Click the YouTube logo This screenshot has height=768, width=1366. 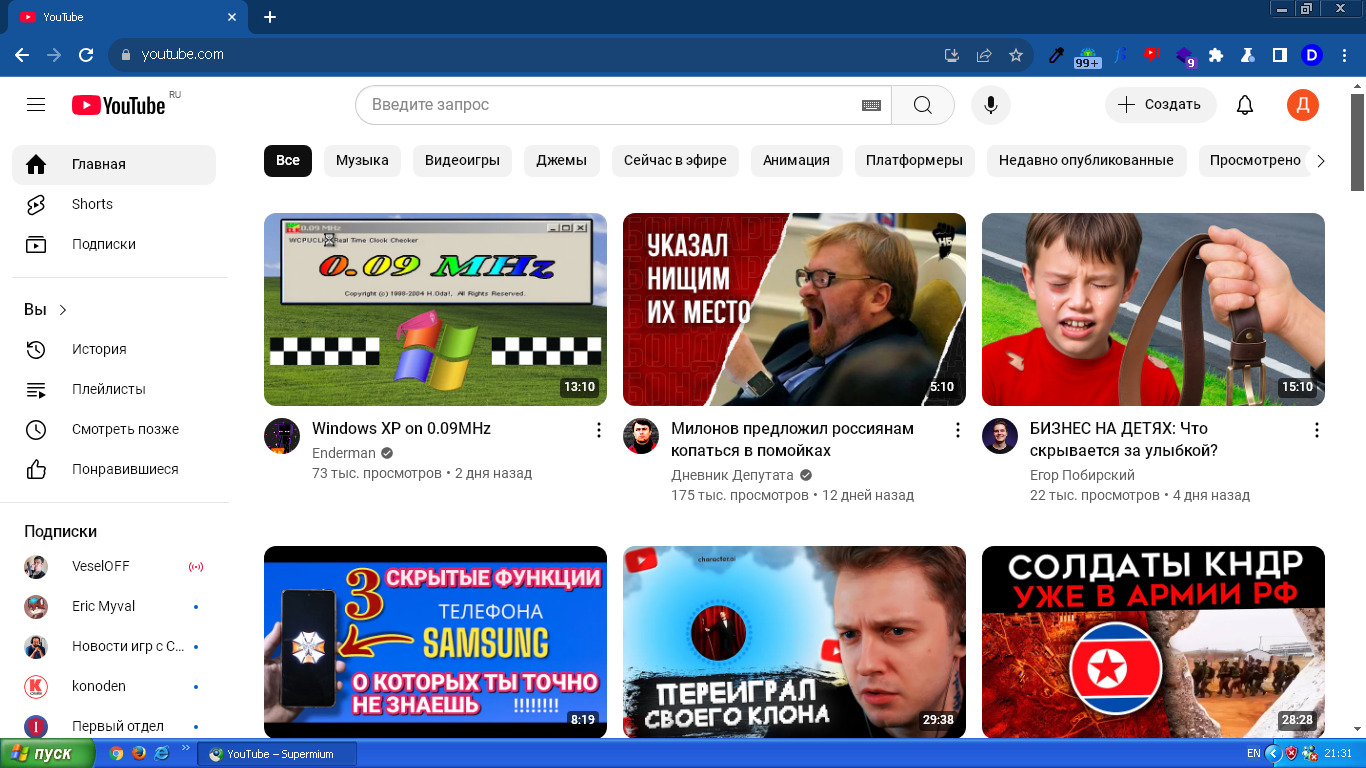(118, 105)
